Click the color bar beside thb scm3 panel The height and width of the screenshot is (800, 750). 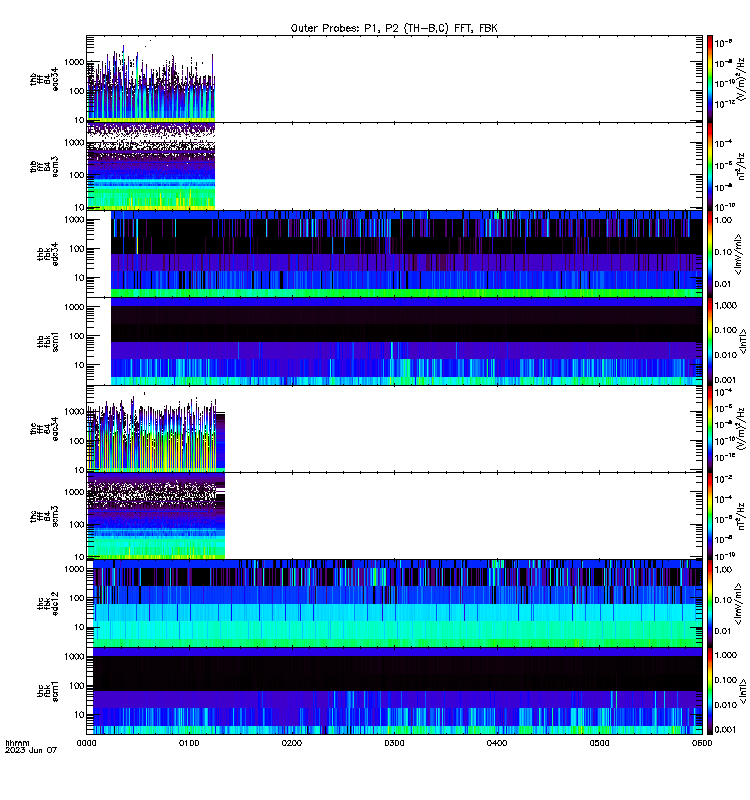coord(710,166)
